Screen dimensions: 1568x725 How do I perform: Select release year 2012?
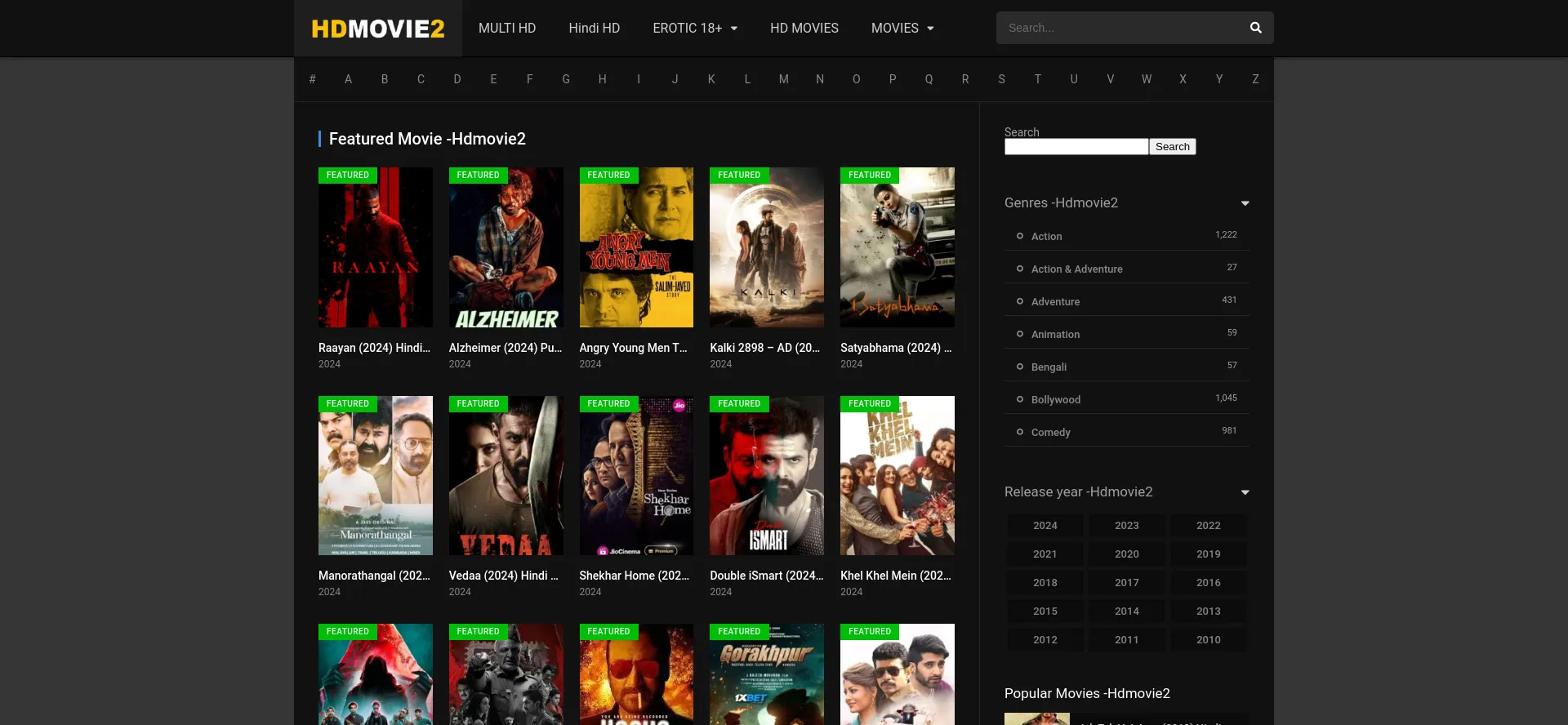[1045, 640]
